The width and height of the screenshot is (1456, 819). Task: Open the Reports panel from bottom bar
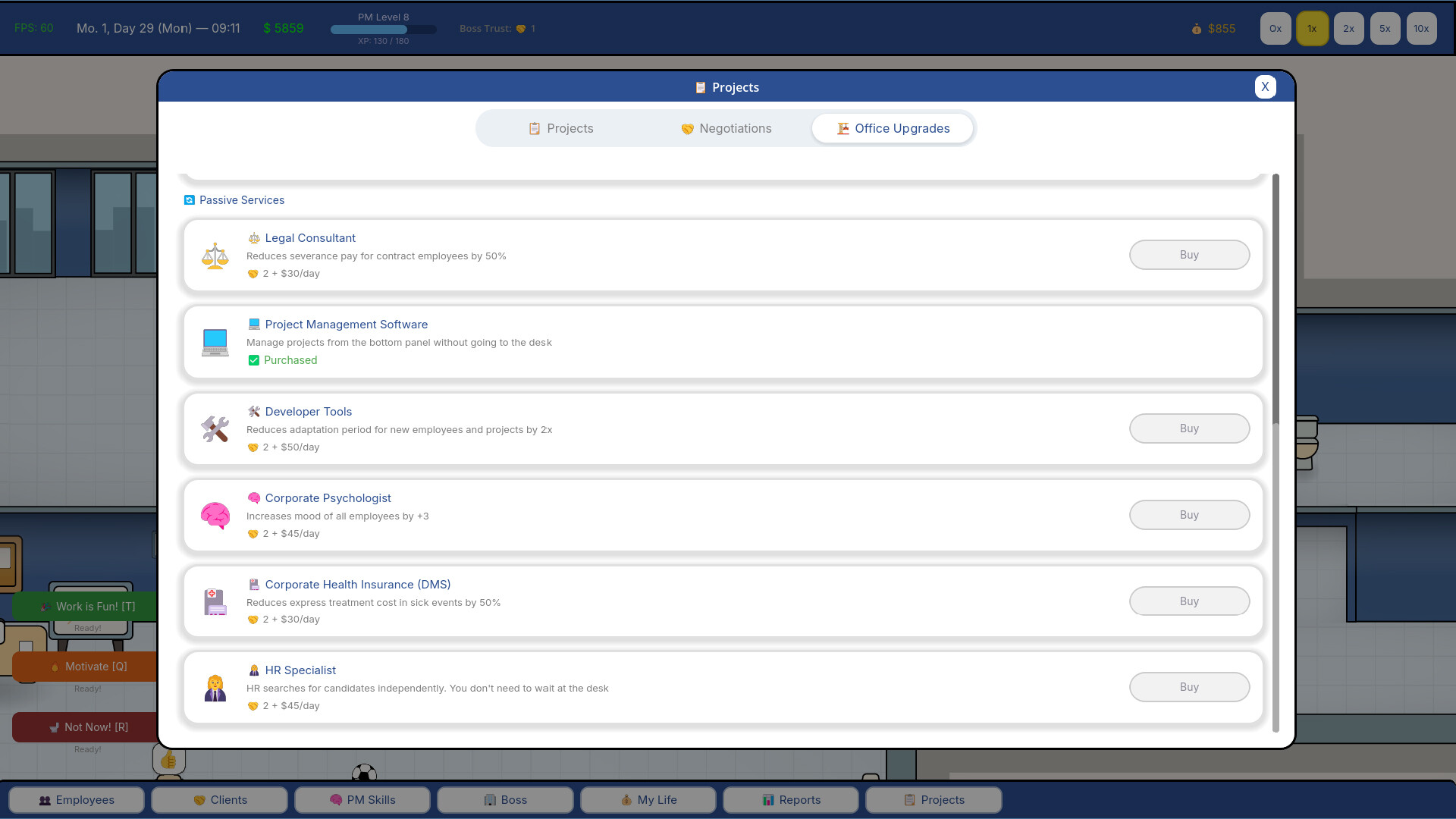coord(790,799)
